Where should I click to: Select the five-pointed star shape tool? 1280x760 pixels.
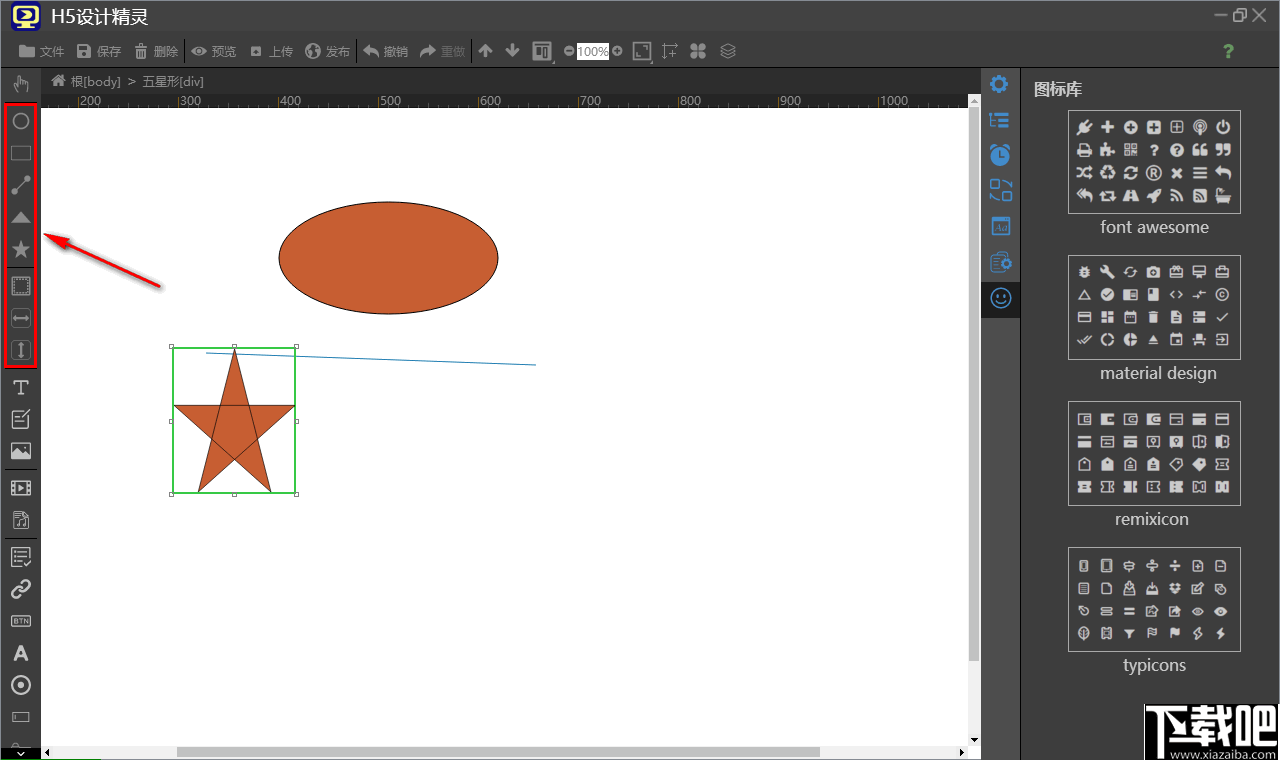point(20,249)
